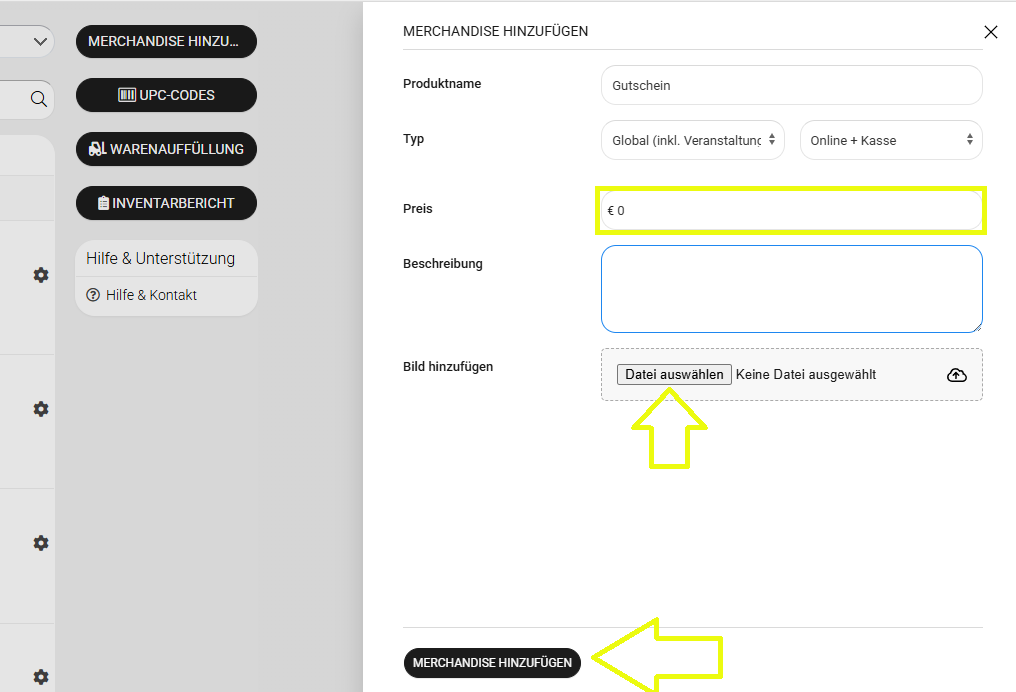Click the search magnifier icon
This screenshot has height=692, width=1016.
(x=38, y=99)
